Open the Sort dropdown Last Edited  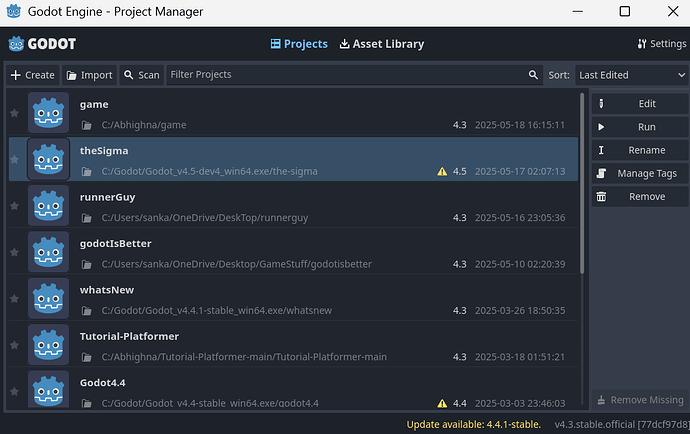tap(631, 75)
